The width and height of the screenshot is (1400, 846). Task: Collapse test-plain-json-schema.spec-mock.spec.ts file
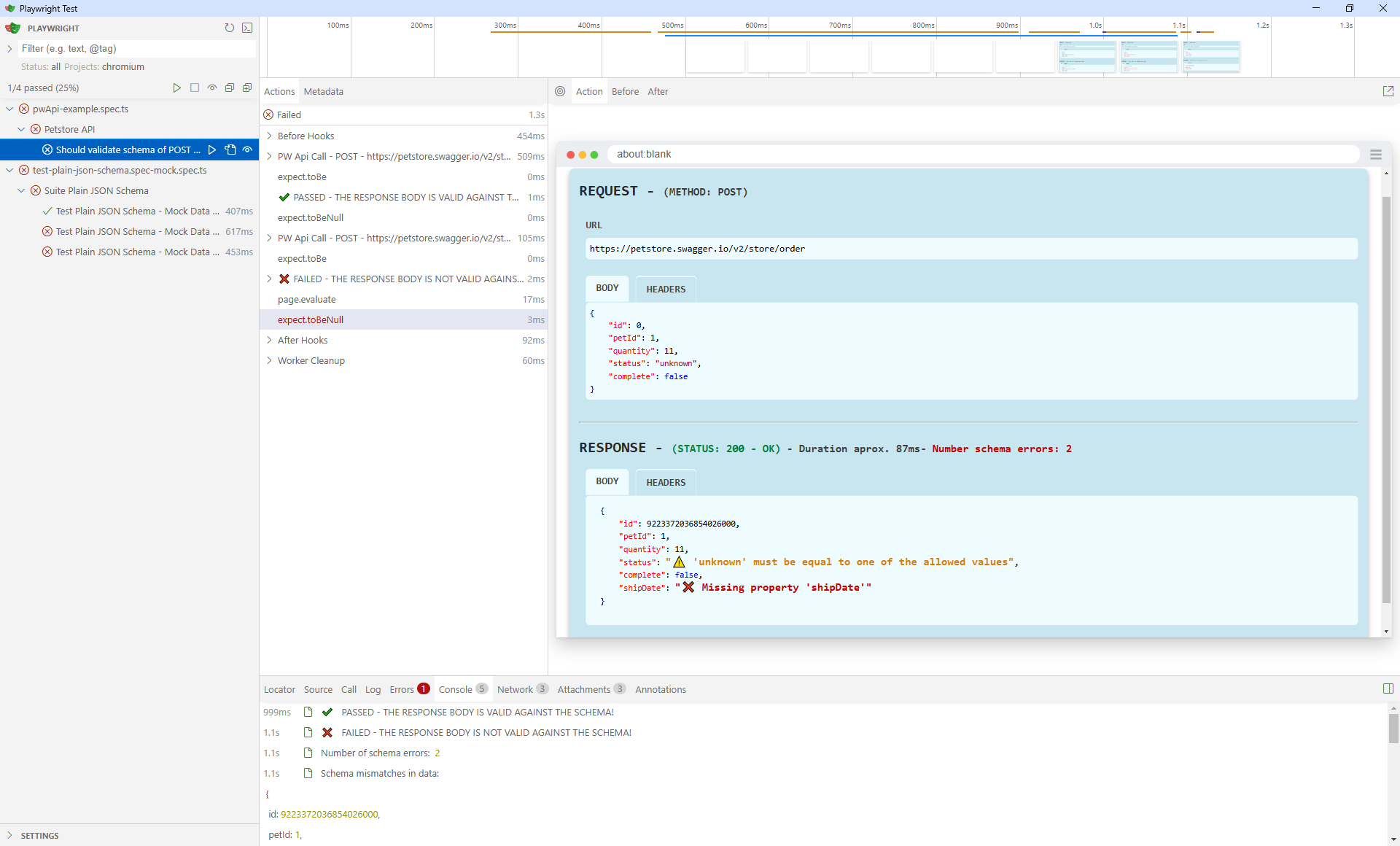click(9, 170)
